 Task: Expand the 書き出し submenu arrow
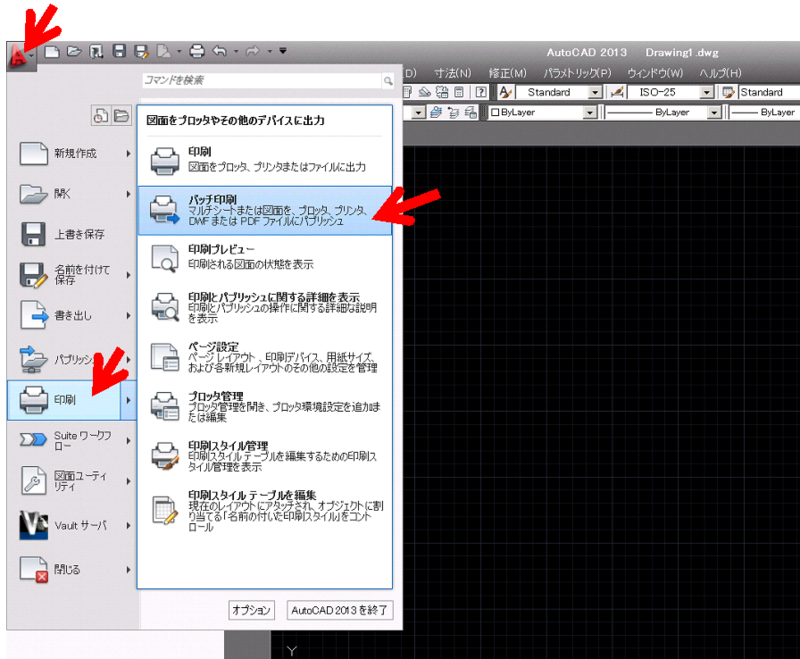[129, 316]
